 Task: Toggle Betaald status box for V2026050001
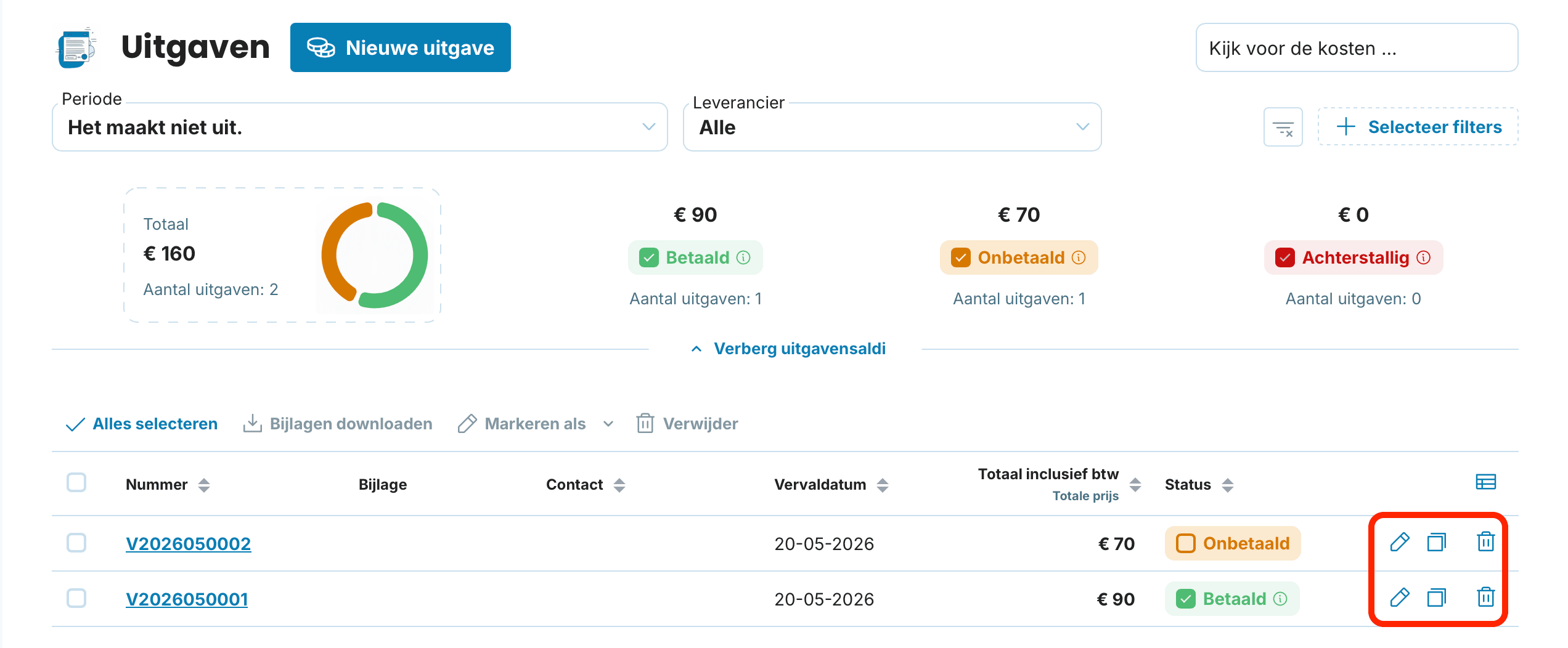coord(1185,599)
